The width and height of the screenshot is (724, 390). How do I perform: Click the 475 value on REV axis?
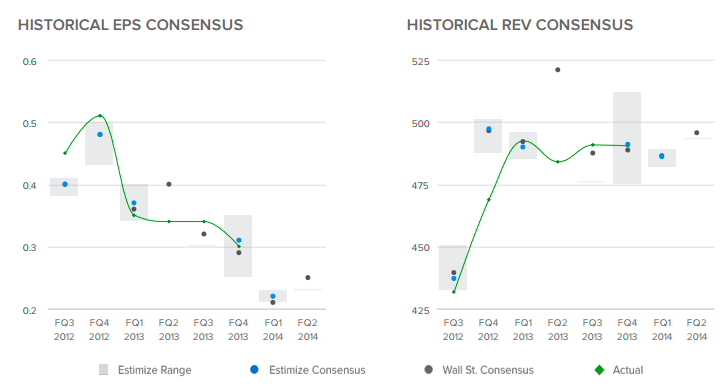coord(421,186)
